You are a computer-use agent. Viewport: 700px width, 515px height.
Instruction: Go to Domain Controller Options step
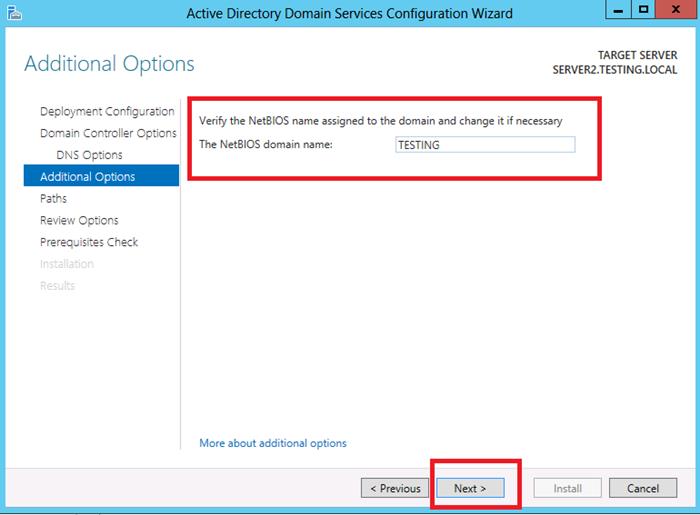[x=108, y=133]
